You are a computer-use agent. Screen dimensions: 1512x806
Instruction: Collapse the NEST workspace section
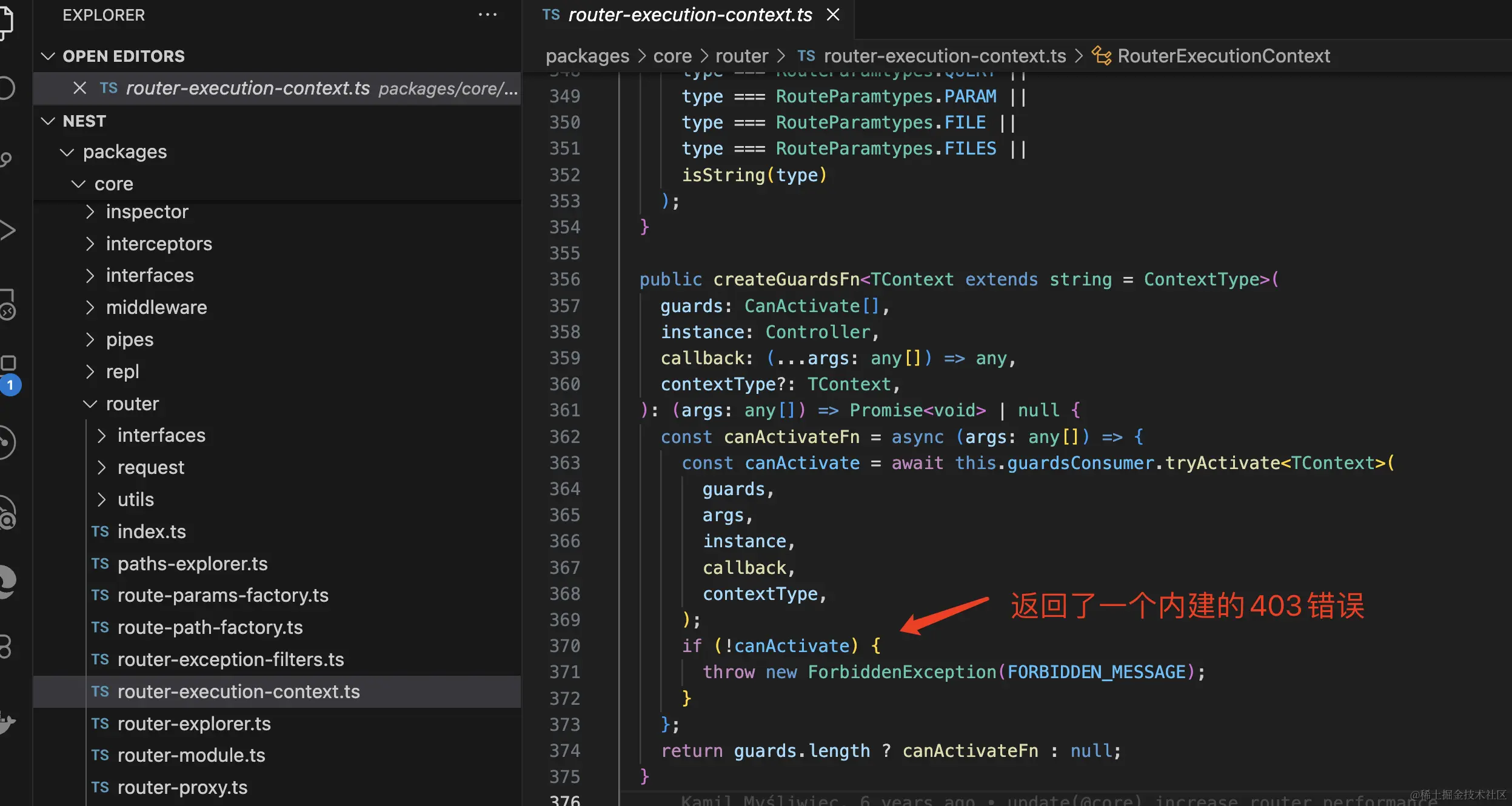[48, 121]
